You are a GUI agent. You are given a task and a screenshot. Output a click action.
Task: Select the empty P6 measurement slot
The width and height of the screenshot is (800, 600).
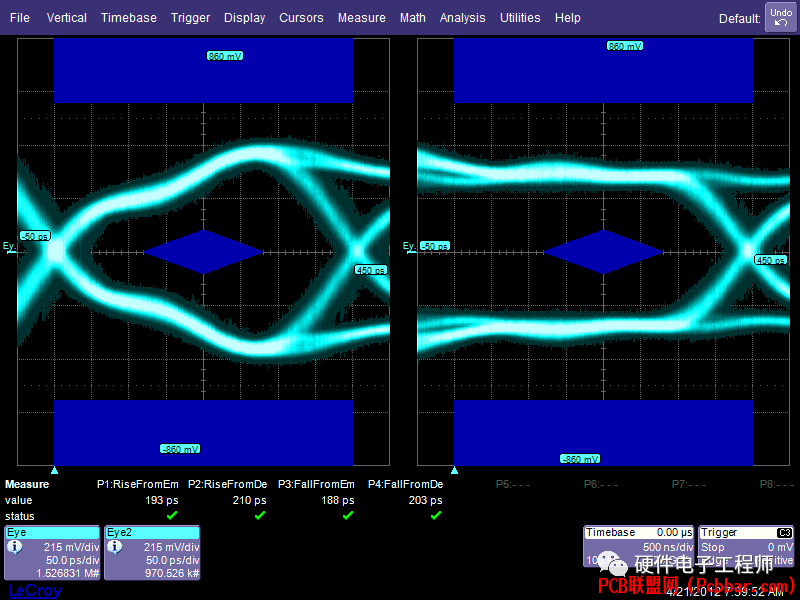601,484
